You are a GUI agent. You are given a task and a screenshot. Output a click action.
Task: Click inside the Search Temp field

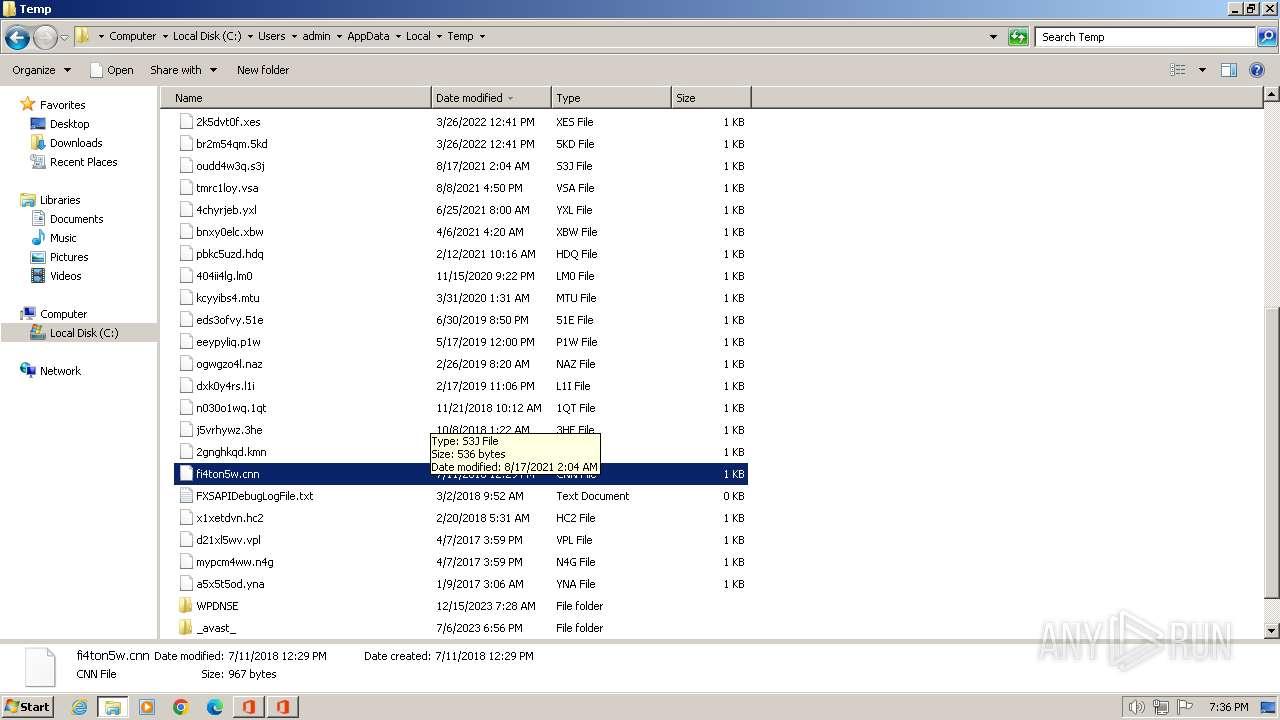1146,37
